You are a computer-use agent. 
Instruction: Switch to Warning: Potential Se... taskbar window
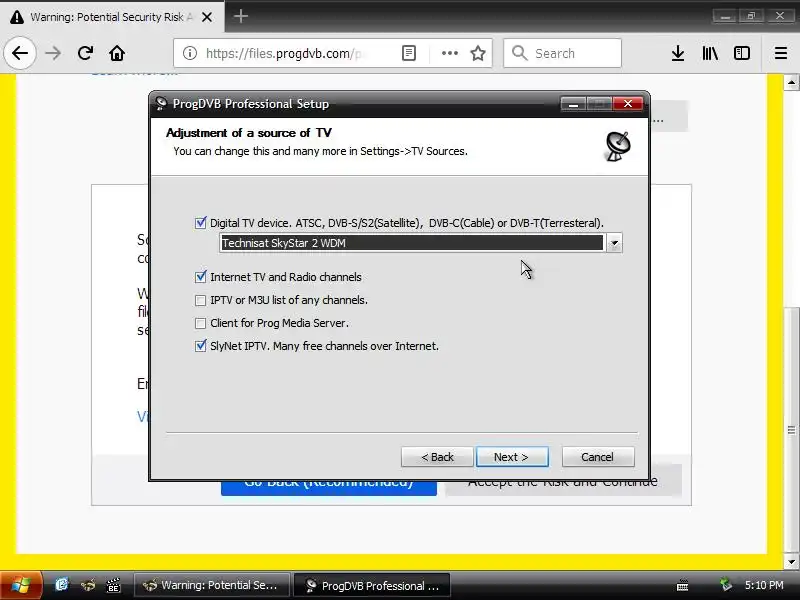pyautogui.click(x=212, y=585)
